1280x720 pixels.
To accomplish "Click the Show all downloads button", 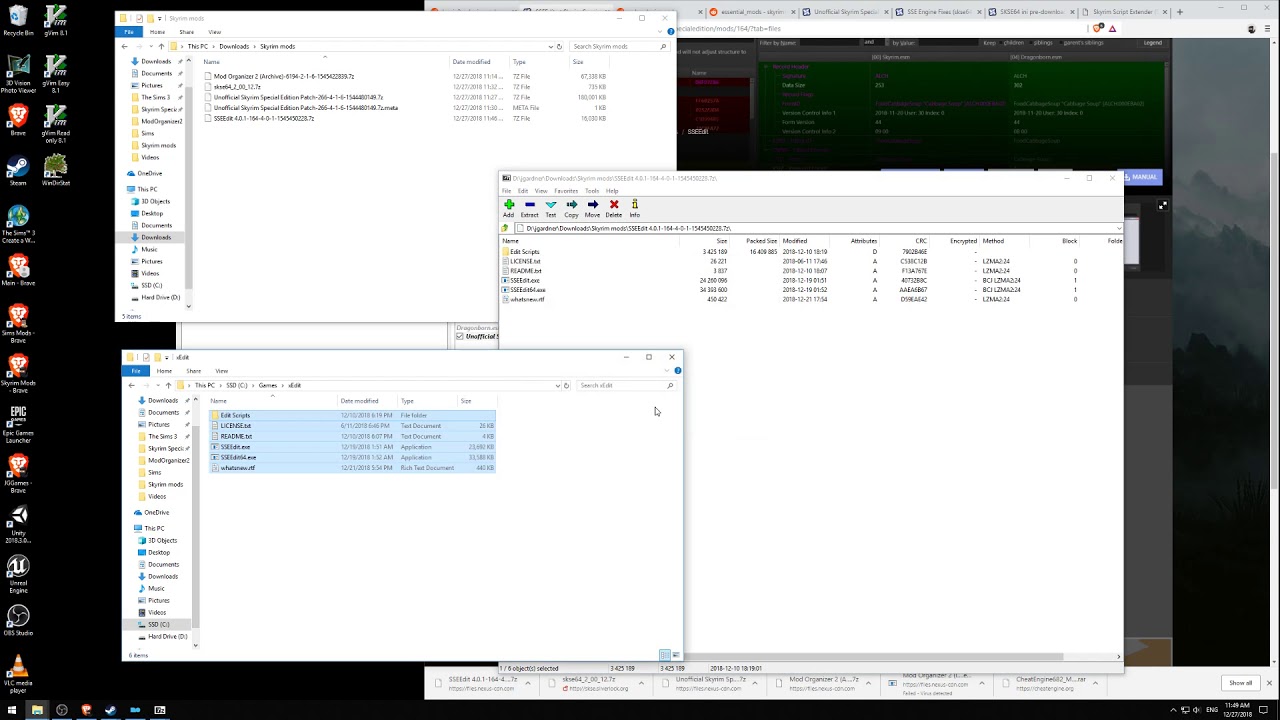I will click(1240, 683).
